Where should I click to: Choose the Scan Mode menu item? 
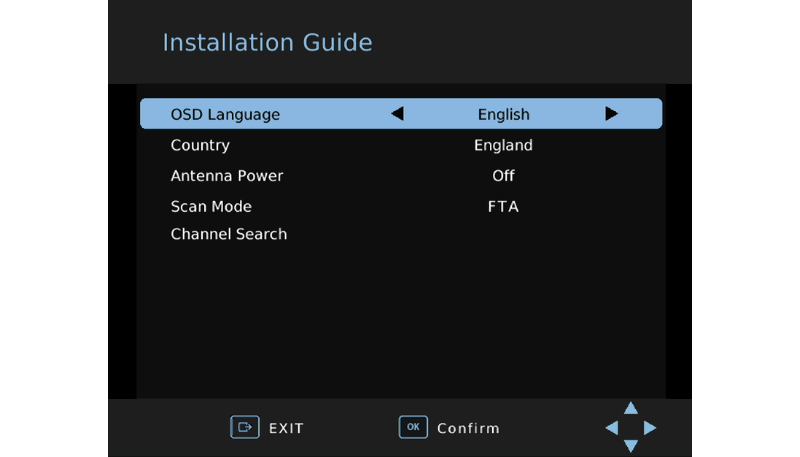(211, 207)
